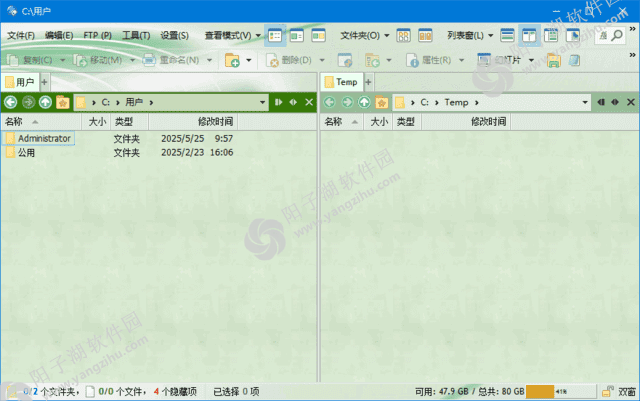This screenshot has width=640, height=401.
Task: Expand the arrow beside Move (移动)
Action: [x=132, y=60]
